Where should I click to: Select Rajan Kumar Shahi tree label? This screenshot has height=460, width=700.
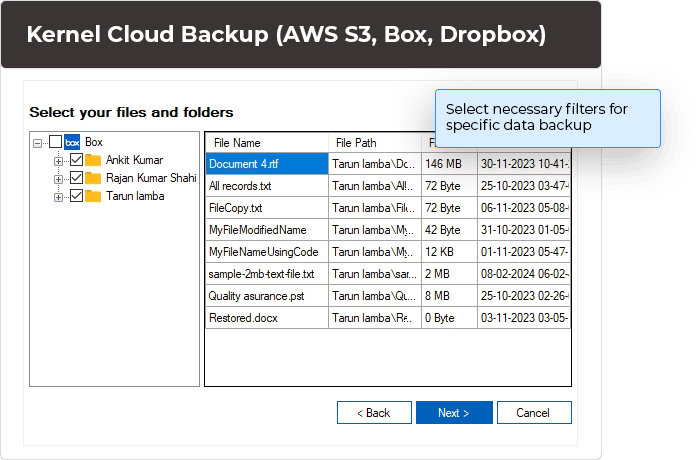151,178
